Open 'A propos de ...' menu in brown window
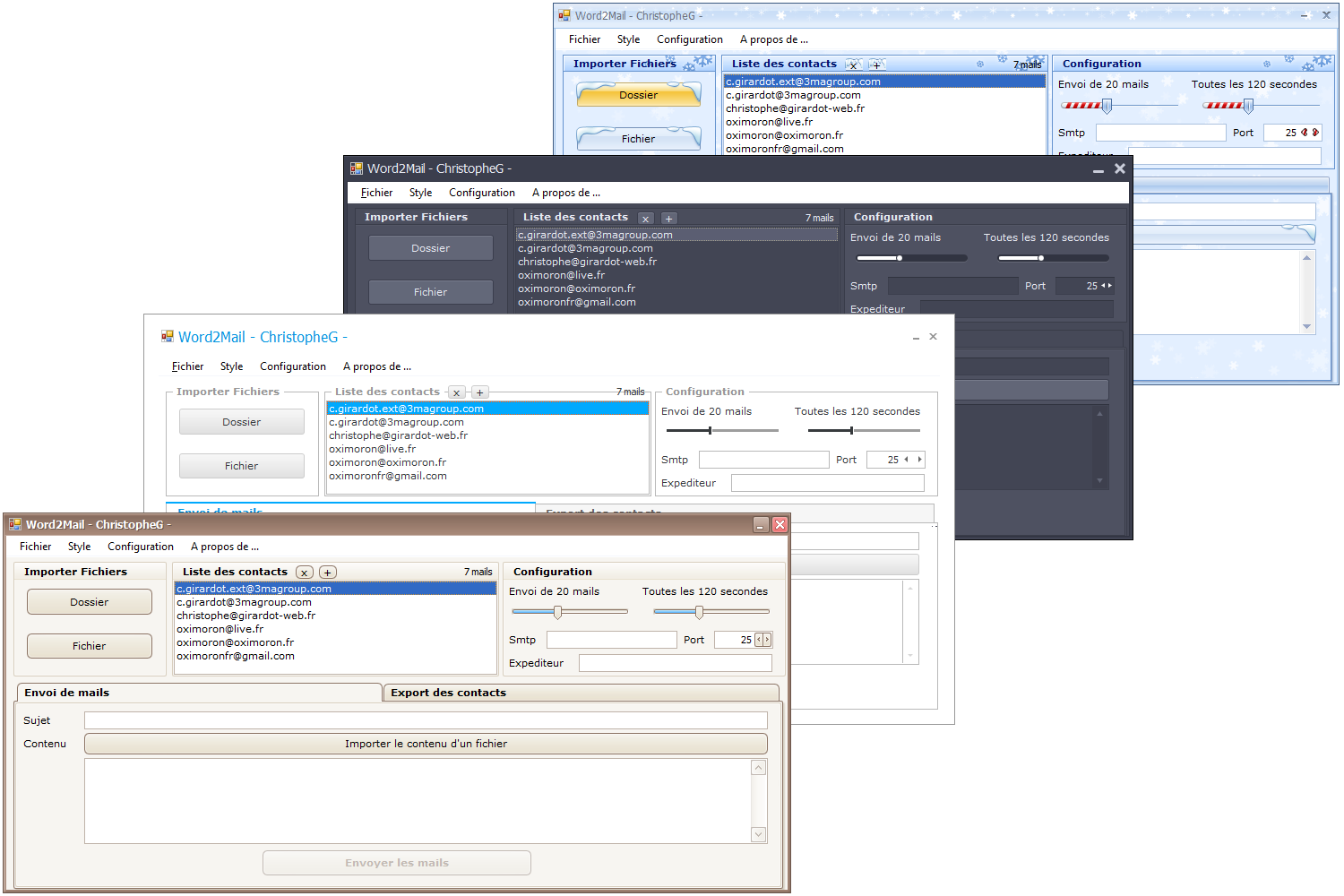This screenshot has height=896, width=1344. (225, 547)
